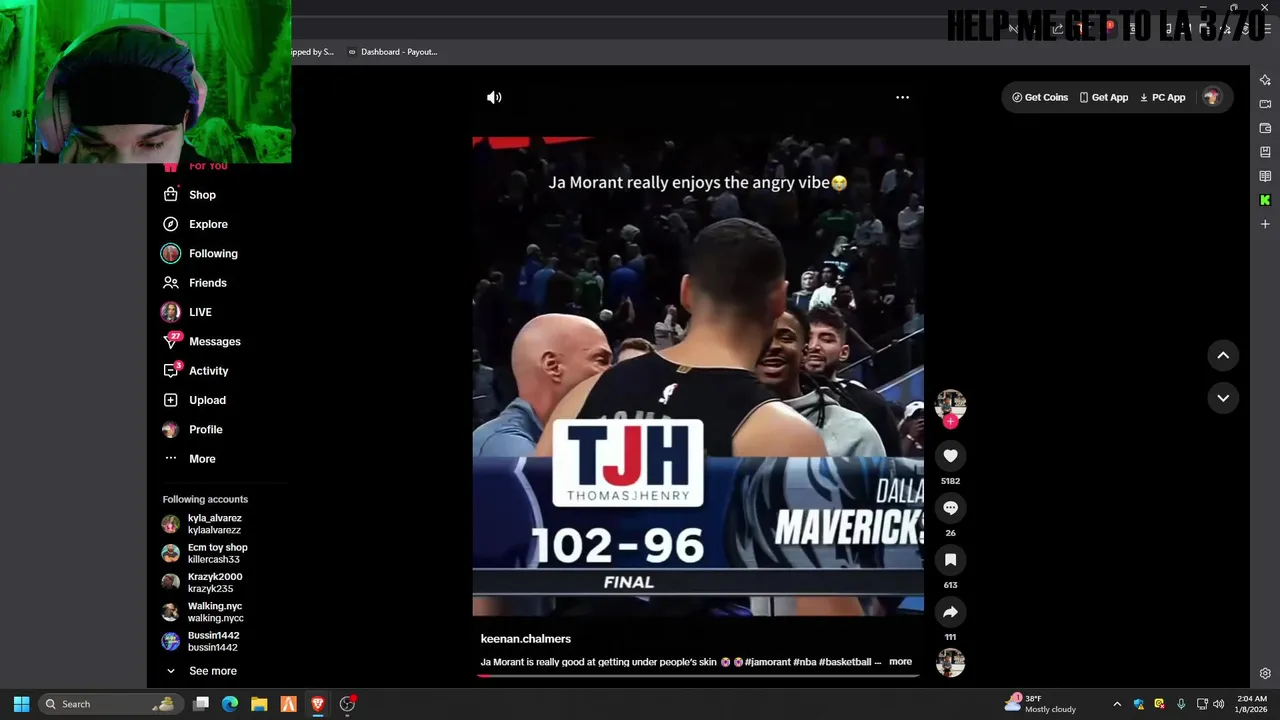Open the Windows Start menu
The image size is (1280, 720).
tap(21, 704)
